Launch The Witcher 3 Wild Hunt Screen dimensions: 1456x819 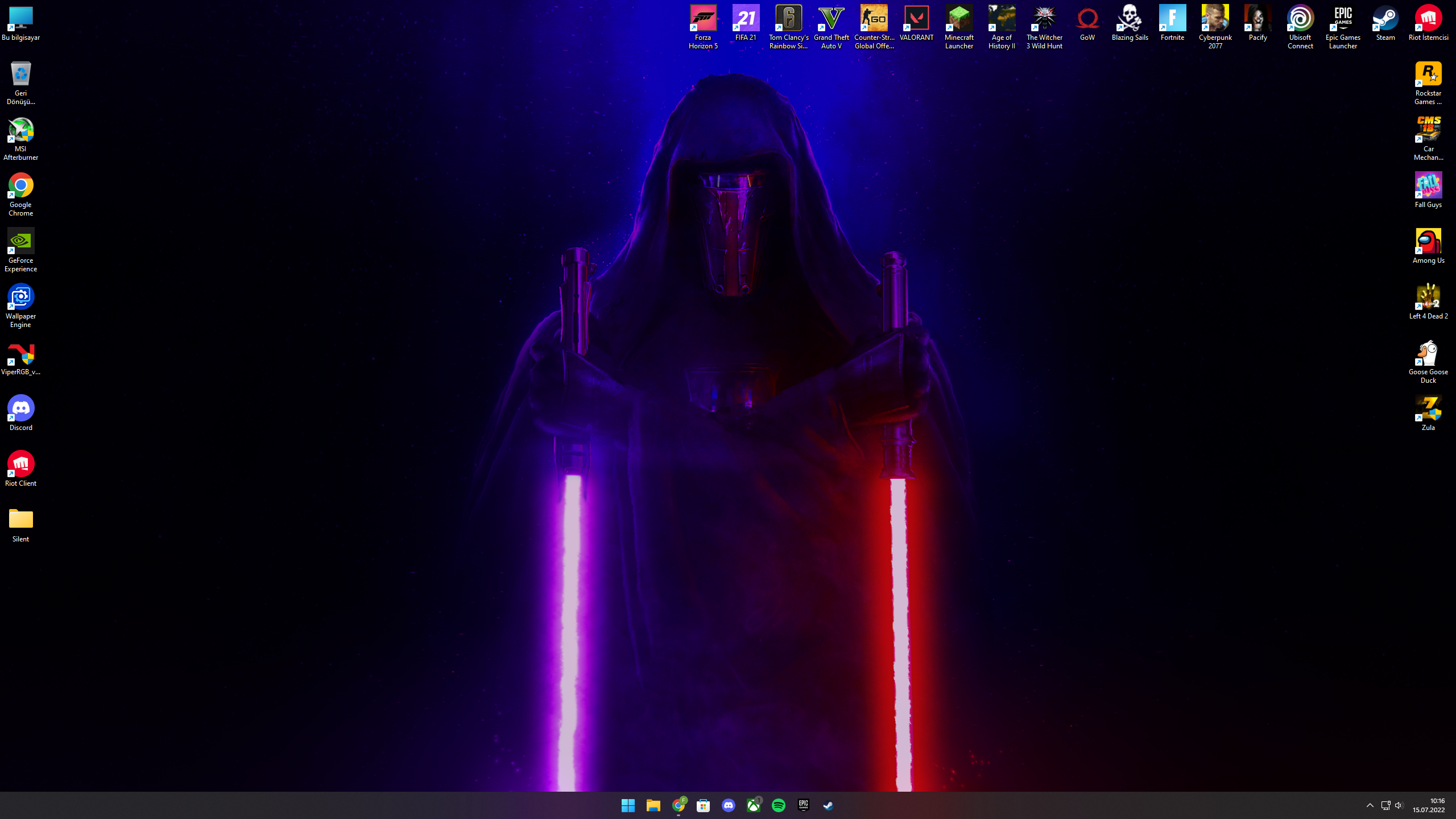(x=1044, y=27)
